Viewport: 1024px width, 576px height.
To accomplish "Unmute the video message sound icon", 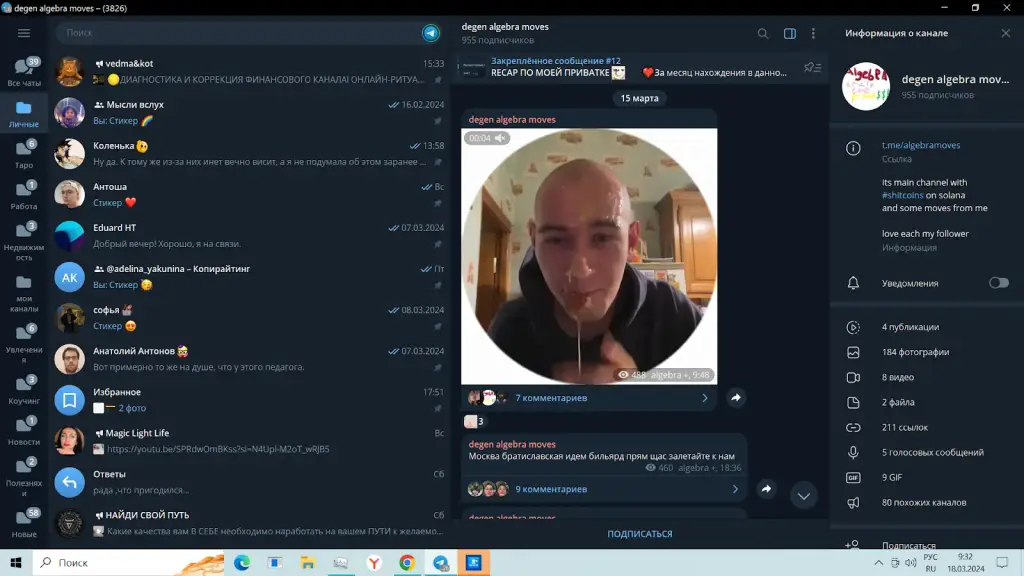I will pyautogui.click(x=500, y=138).
